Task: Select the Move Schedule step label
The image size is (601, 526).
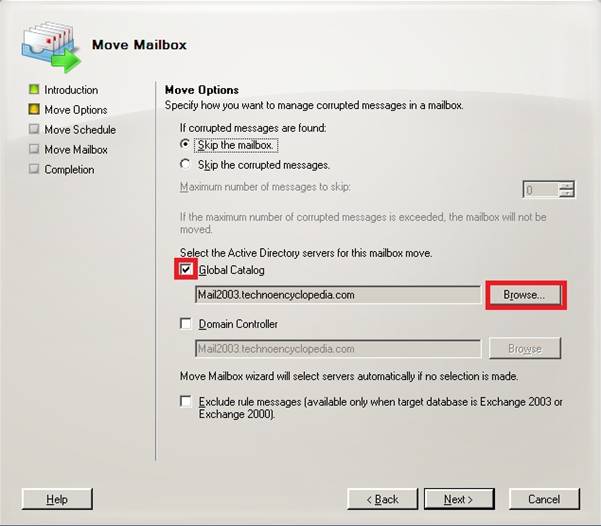Action: point(80,130)
